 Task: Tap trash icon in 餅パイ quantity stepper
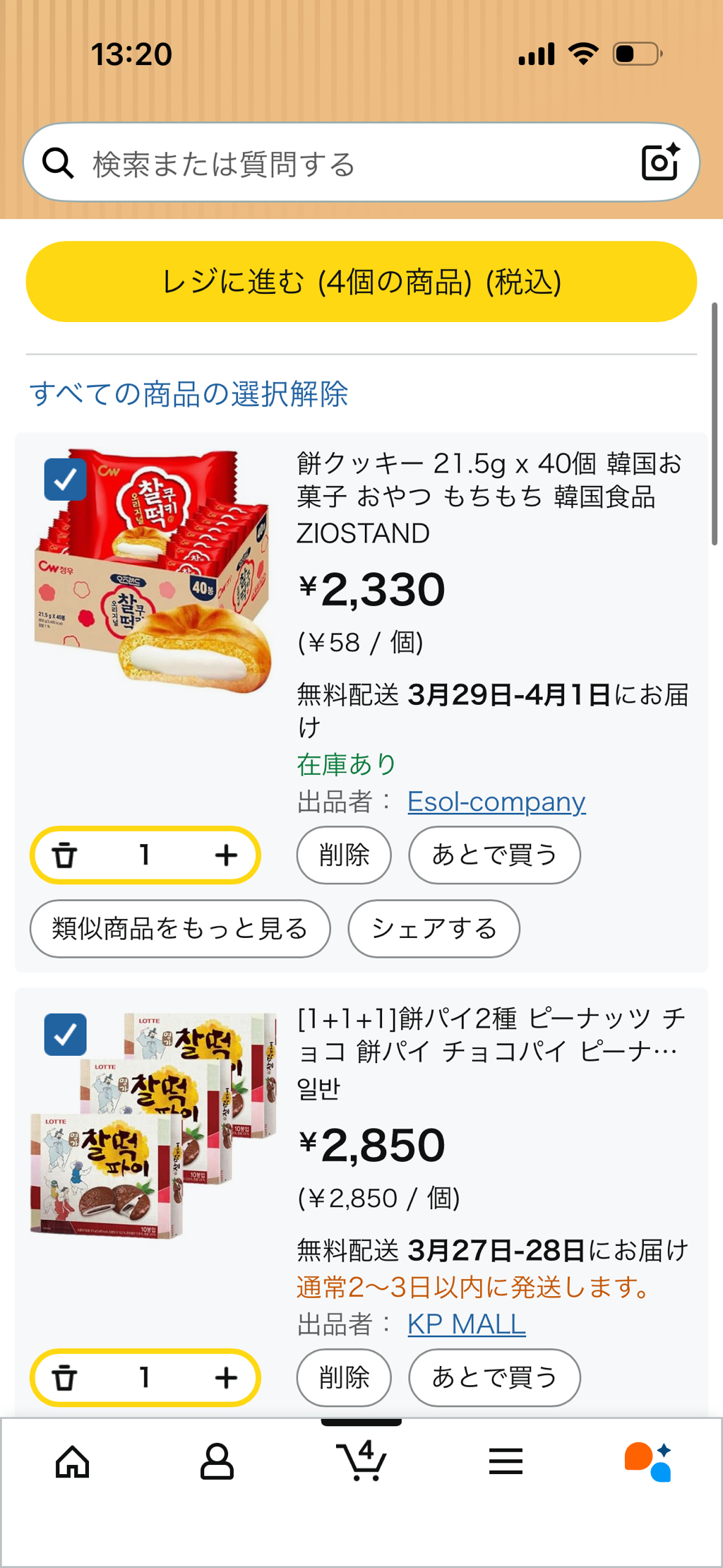(65, 1377)
